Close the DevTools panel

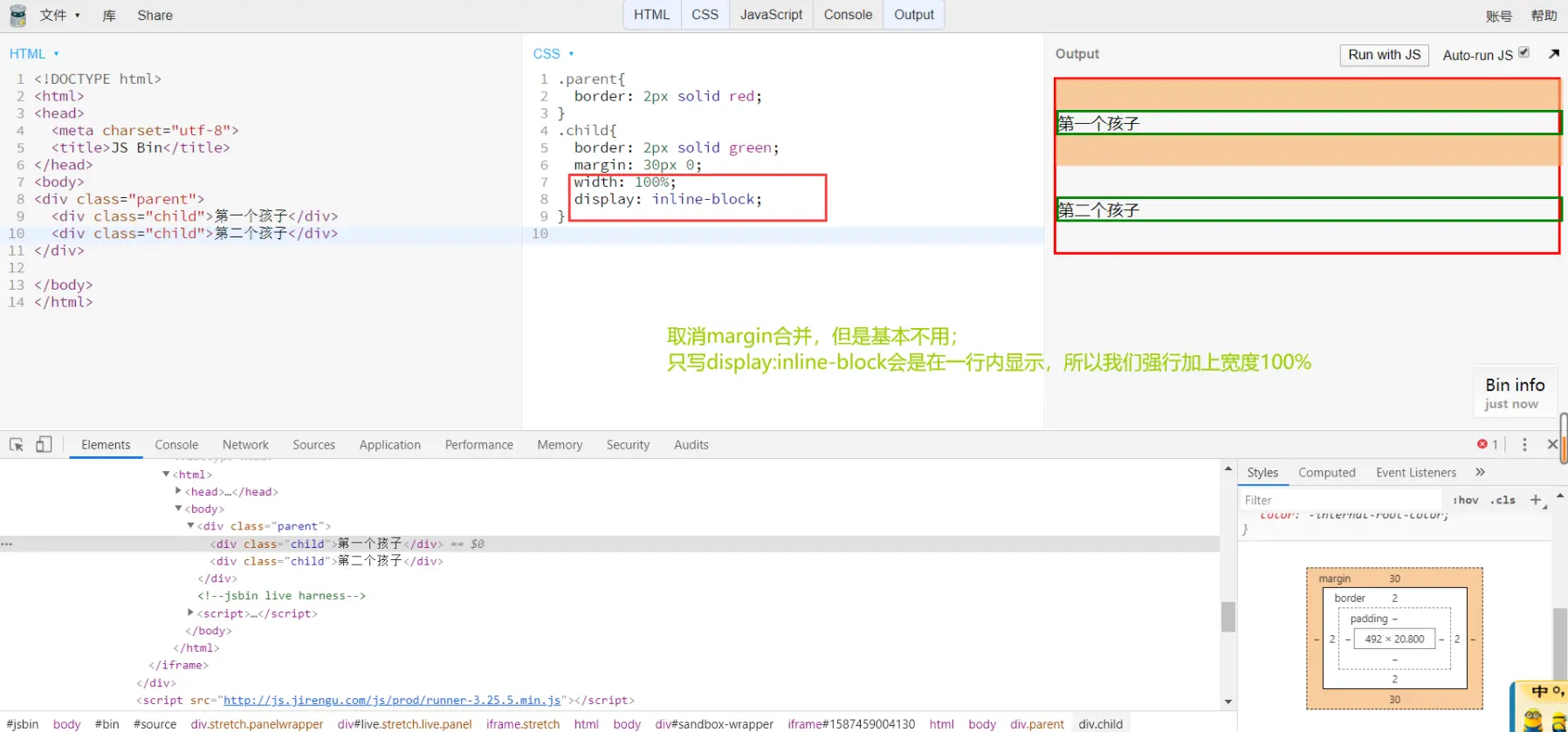(x=1552, y=445)
